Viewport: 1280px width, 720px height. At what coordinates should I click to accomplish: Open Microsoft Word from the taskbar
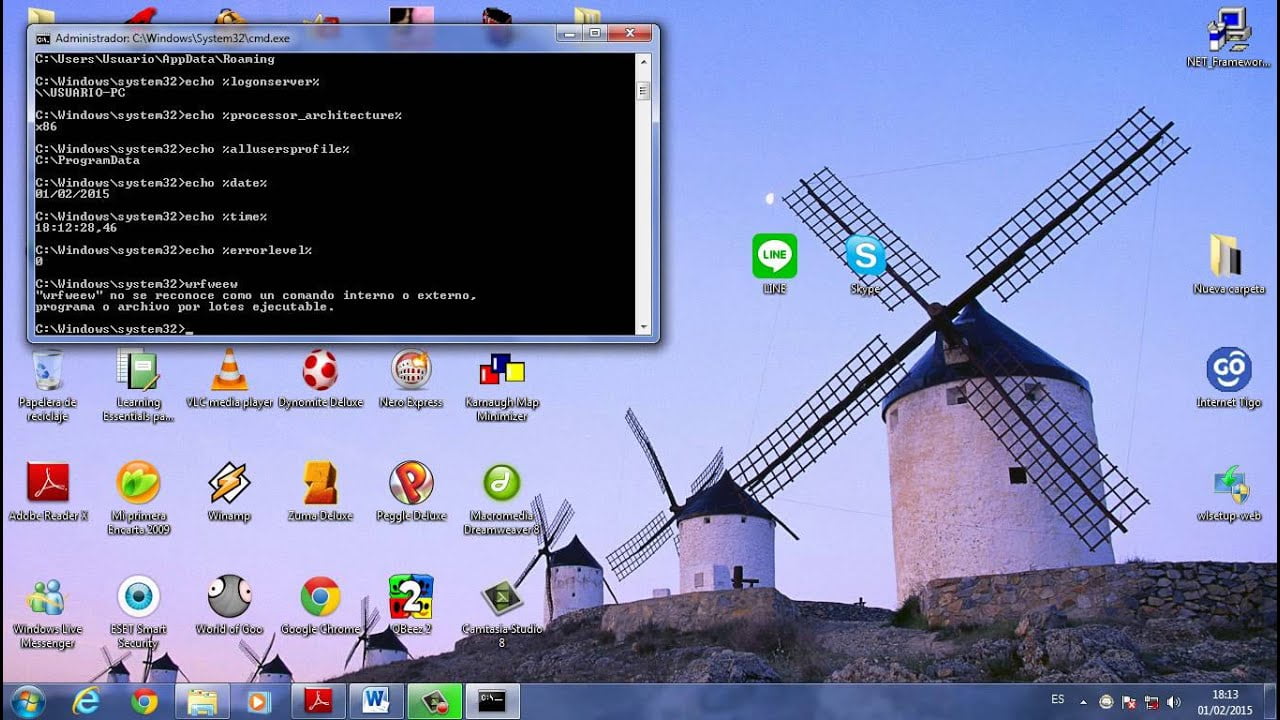376,700
